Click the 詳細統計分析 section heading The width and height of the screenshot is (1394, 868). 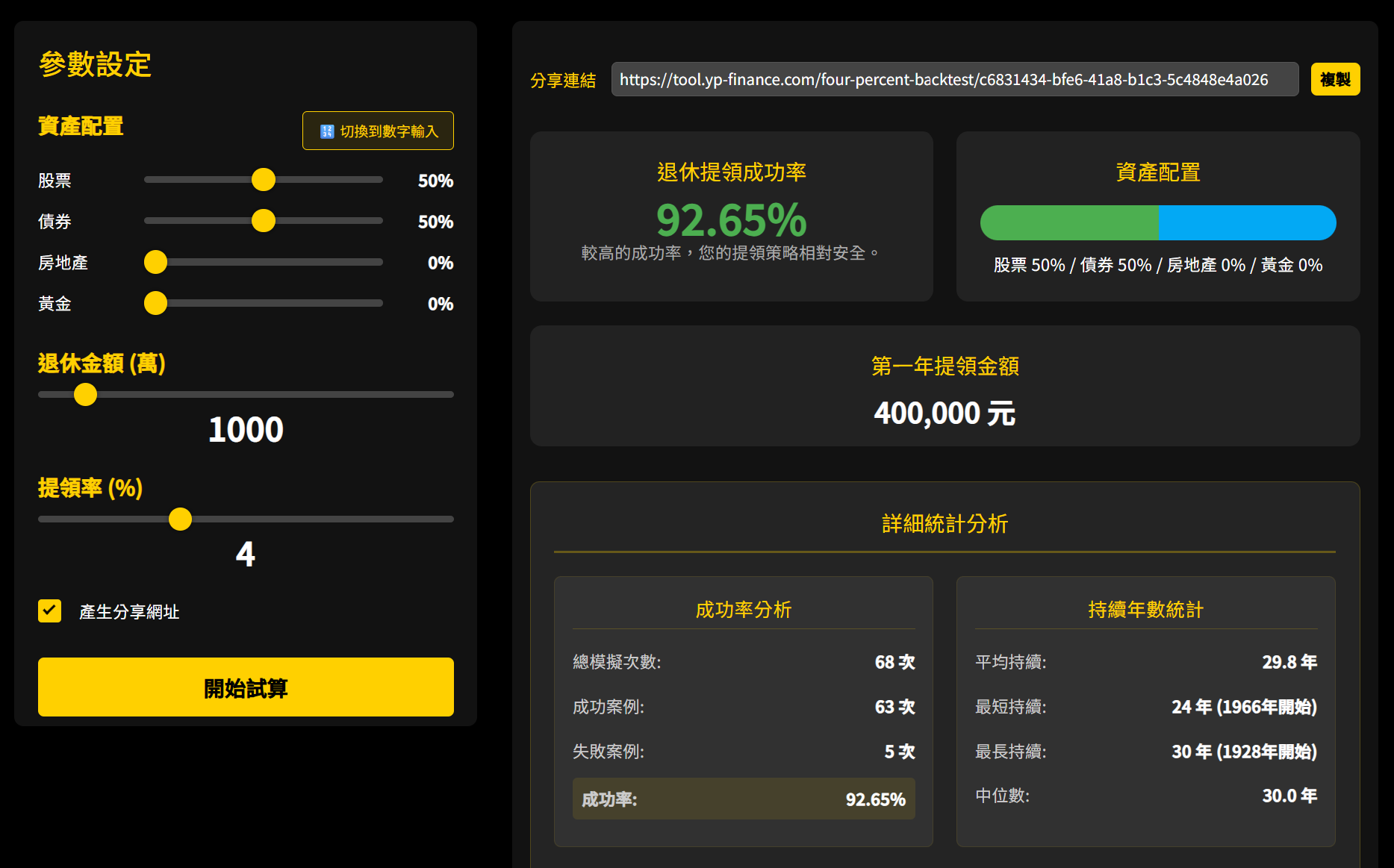[945, 523]
